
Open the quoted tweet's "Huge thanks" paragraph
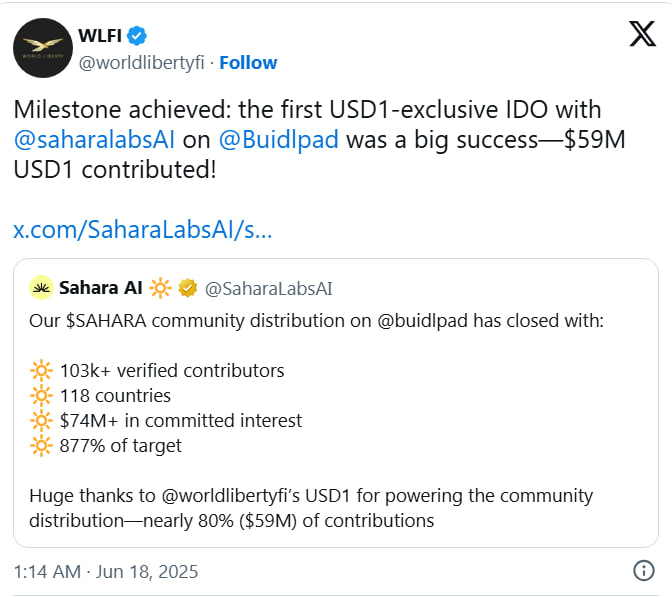pyautogui.click(x=310, y=507)
